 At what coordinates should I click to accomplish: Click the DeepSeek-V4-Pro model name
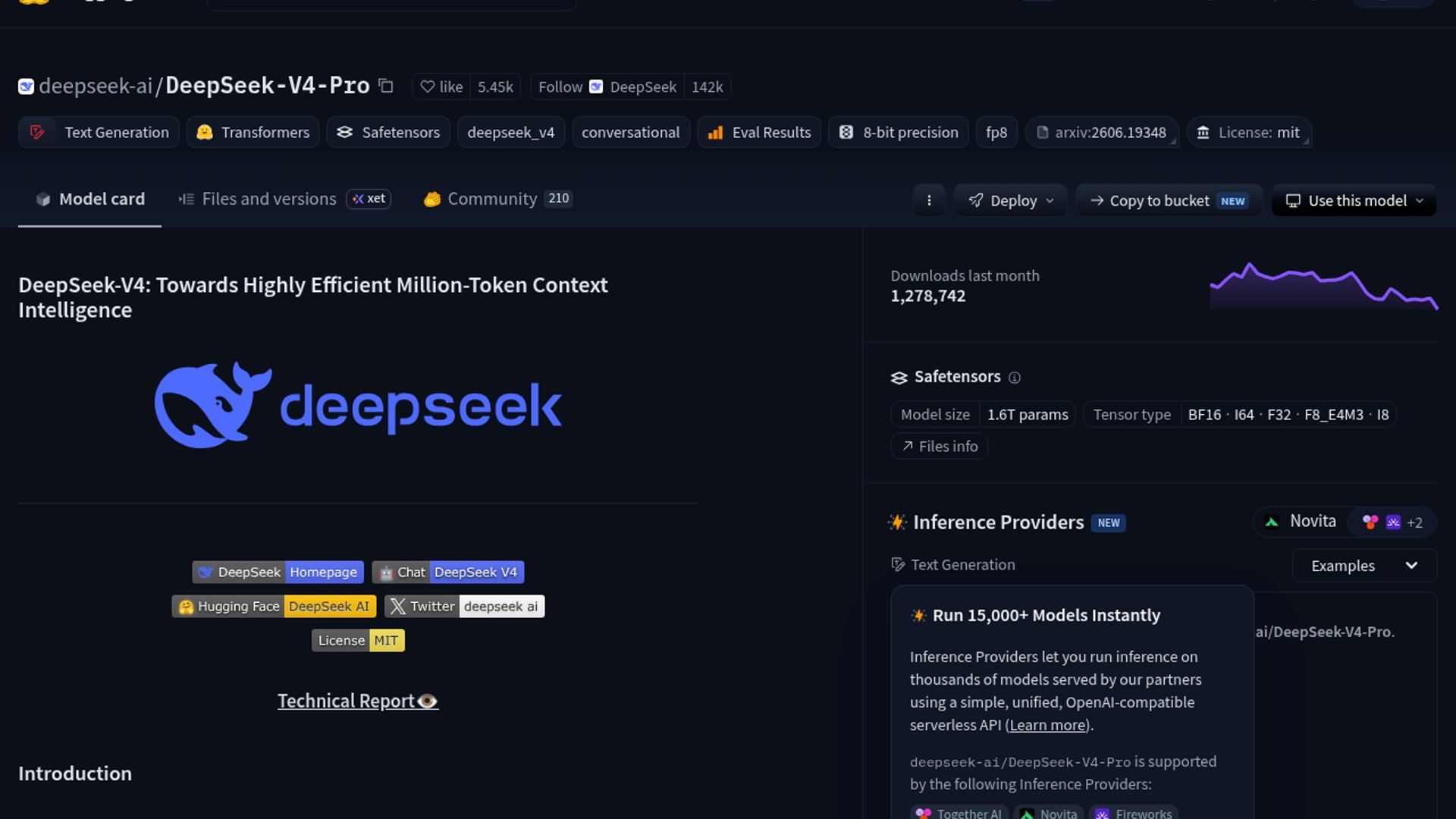pyautogui.click(x=268, y=86)
